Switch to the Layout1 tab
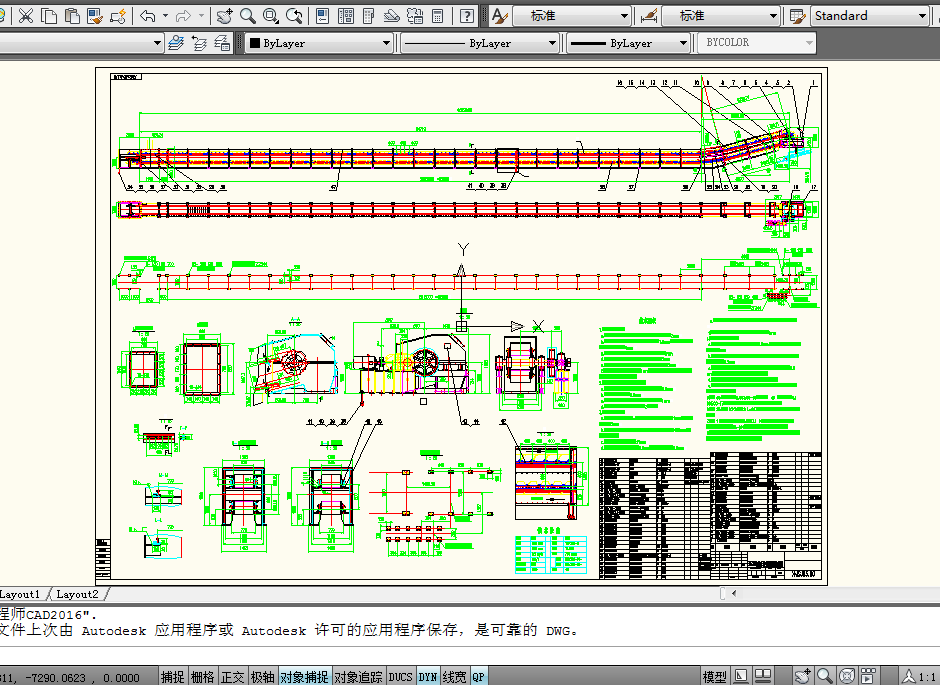 (x=21, y=594)
